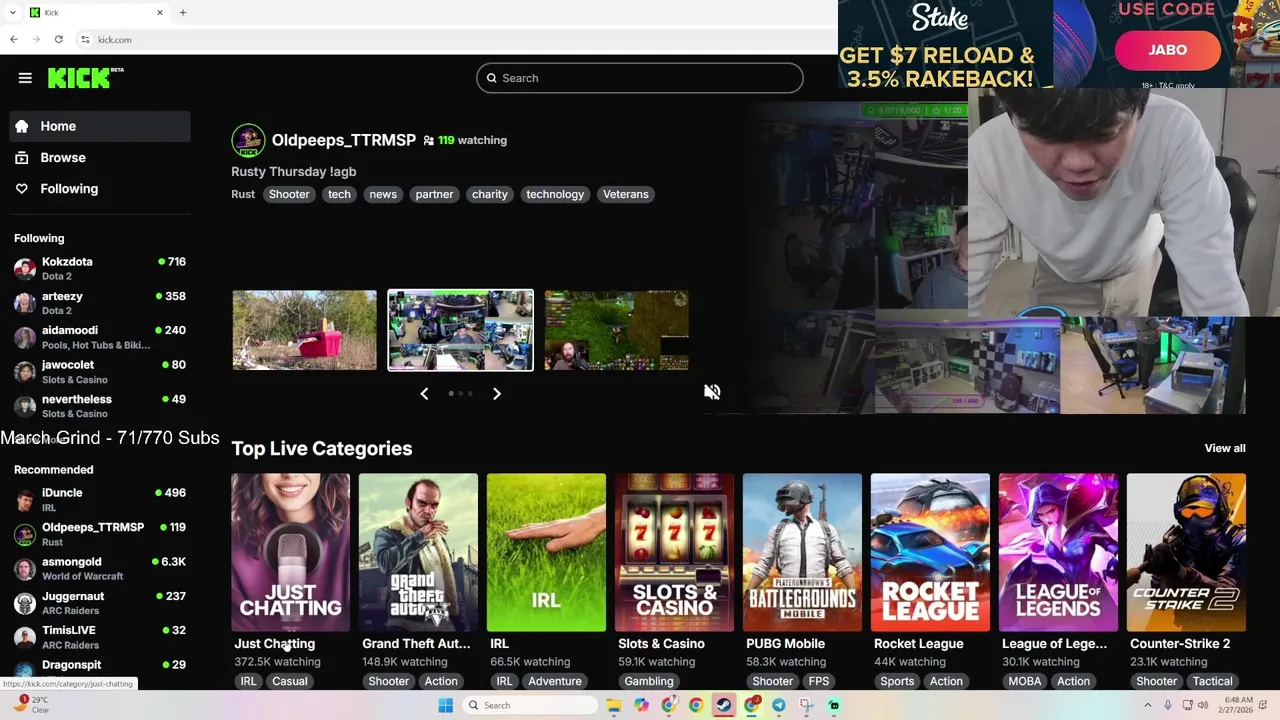
Task: Open Telegram from taskbar
Action: [779, 705]
